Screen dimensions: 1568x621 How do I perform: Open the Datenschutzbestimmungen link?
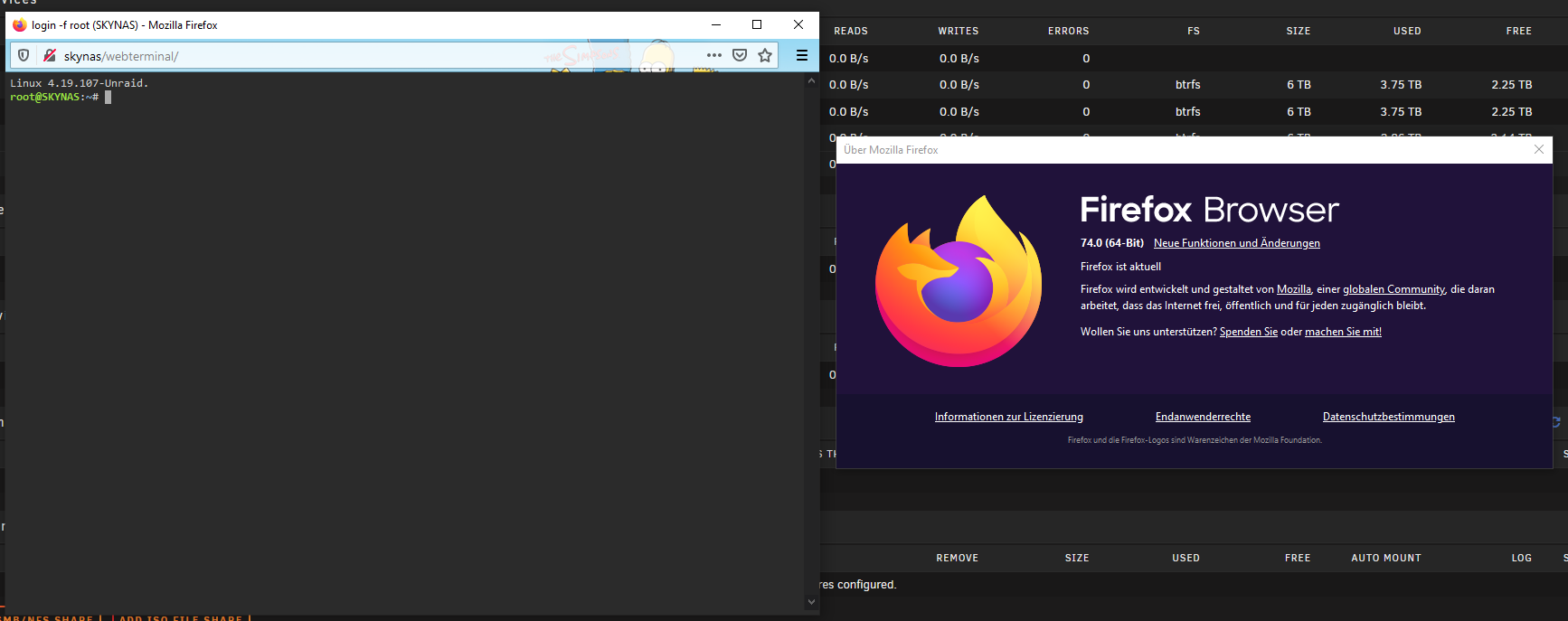tap(1389, 417)
